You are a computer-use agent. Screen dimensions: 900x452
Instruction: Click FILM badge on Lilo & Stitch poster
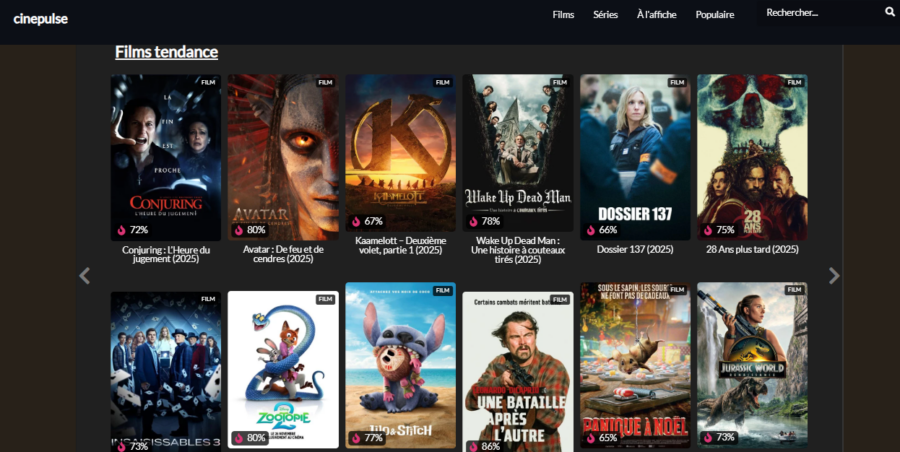click(443, 291)
